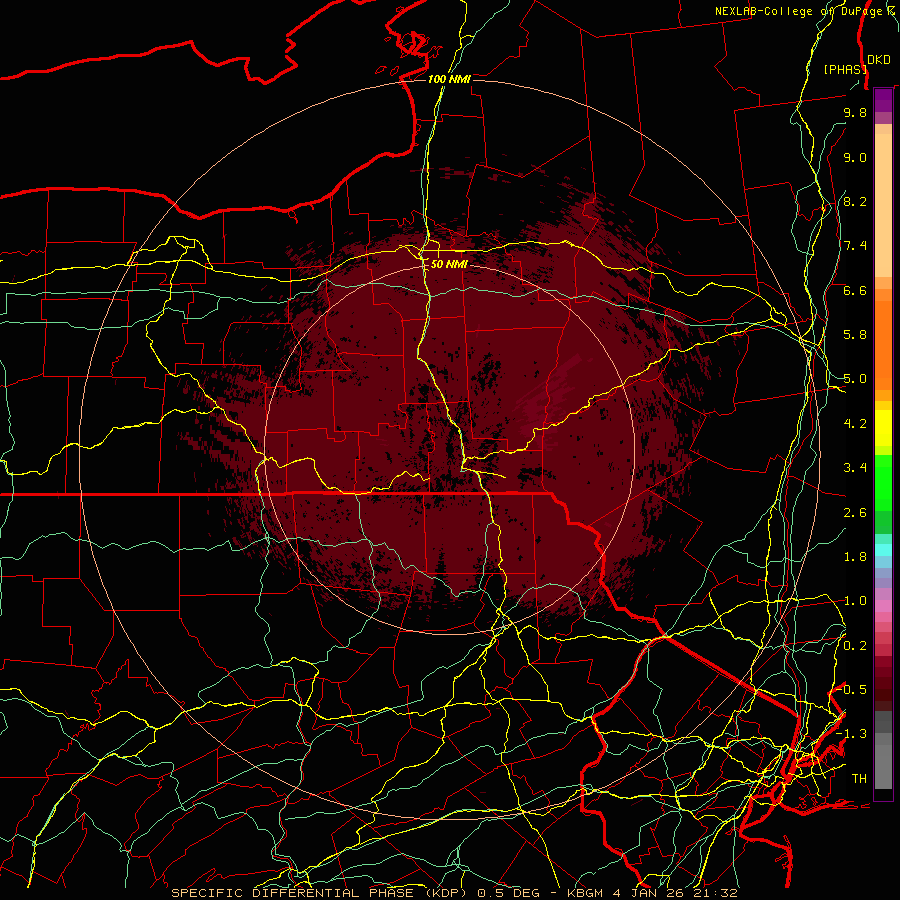
Task: Select the 9.0 legend value
Action: [855, 157]
